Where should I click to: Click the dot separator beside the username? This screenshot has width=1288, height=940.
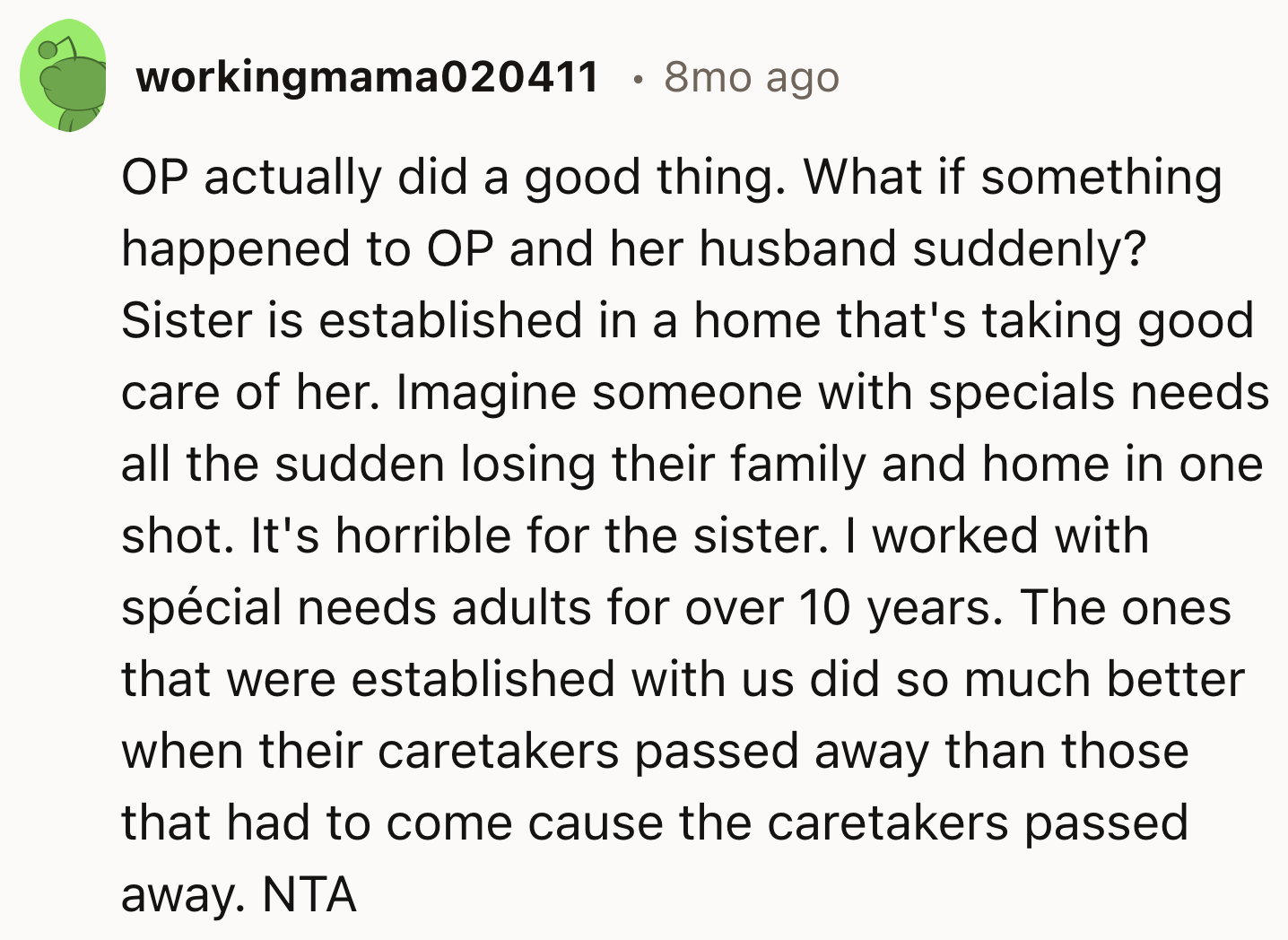(x=638, y=79)
